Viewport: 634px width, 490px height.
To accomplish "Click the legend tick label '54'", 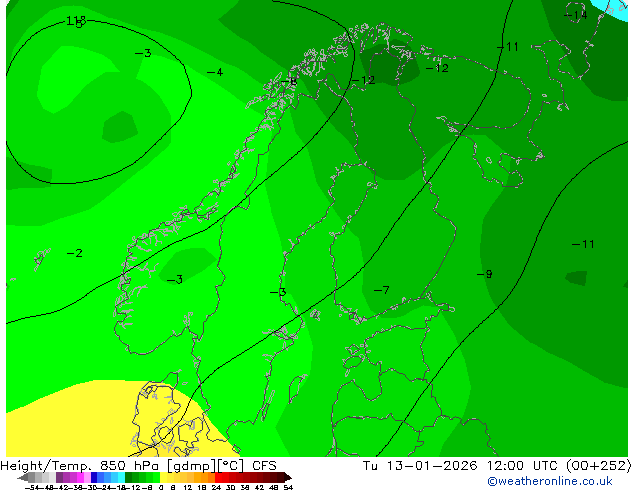I will [x=287, y=487].
